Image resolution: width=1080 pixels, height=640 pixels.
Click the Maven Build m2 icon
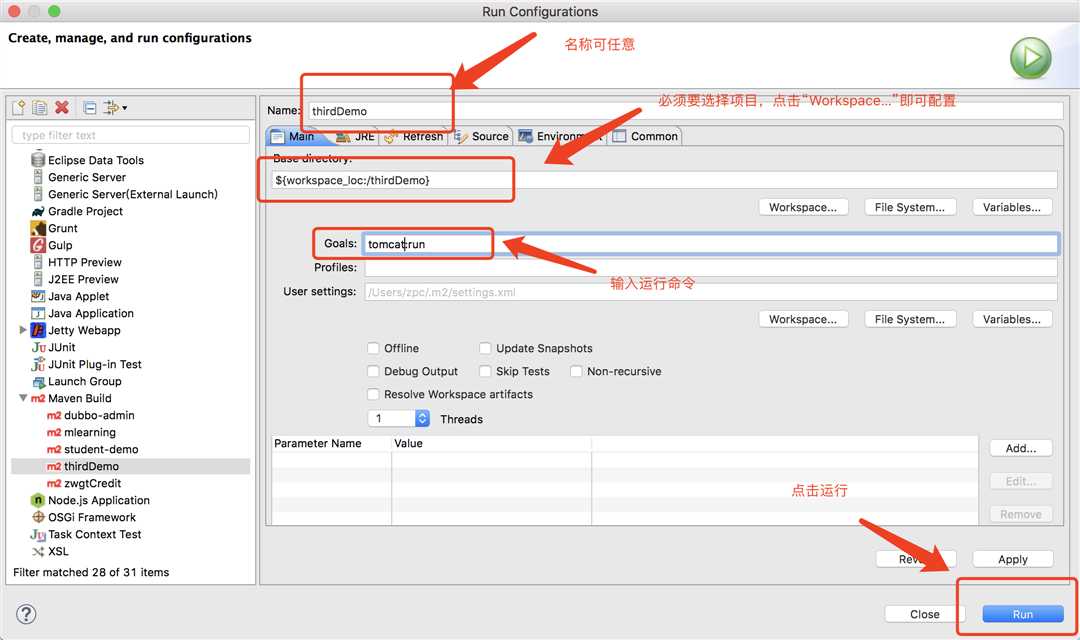tap(38, 398)
